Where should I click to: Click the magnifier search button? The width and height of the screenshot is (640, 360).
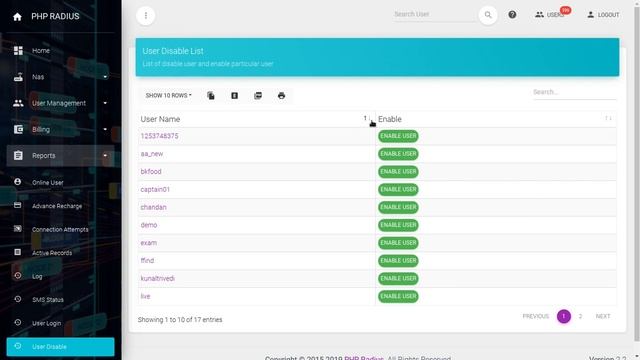[488, 15]
